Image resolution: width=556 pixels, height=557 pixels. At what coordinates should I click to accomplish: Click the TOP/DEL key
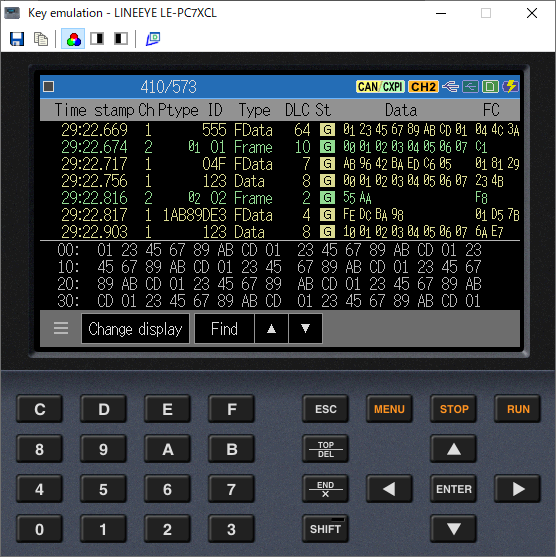(325, 449)
